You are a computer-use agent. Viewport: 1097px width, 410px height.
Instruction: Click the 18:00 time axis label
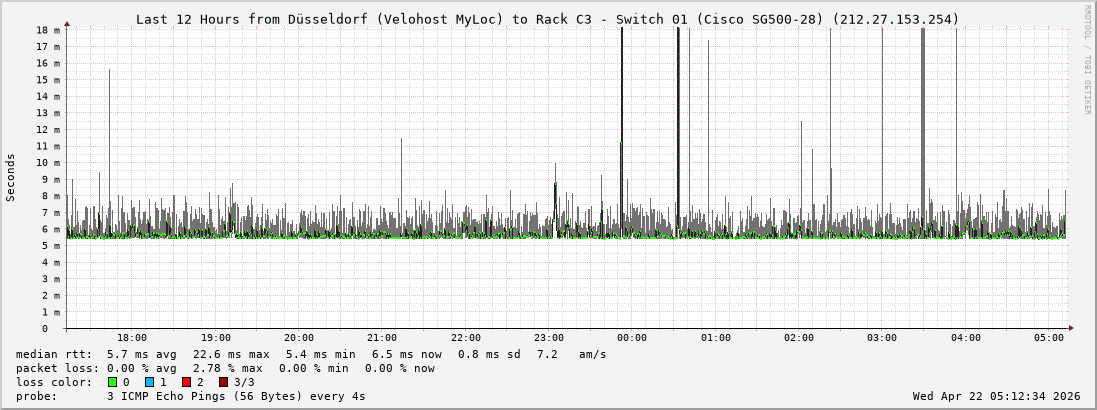click(x=132, y=338)
